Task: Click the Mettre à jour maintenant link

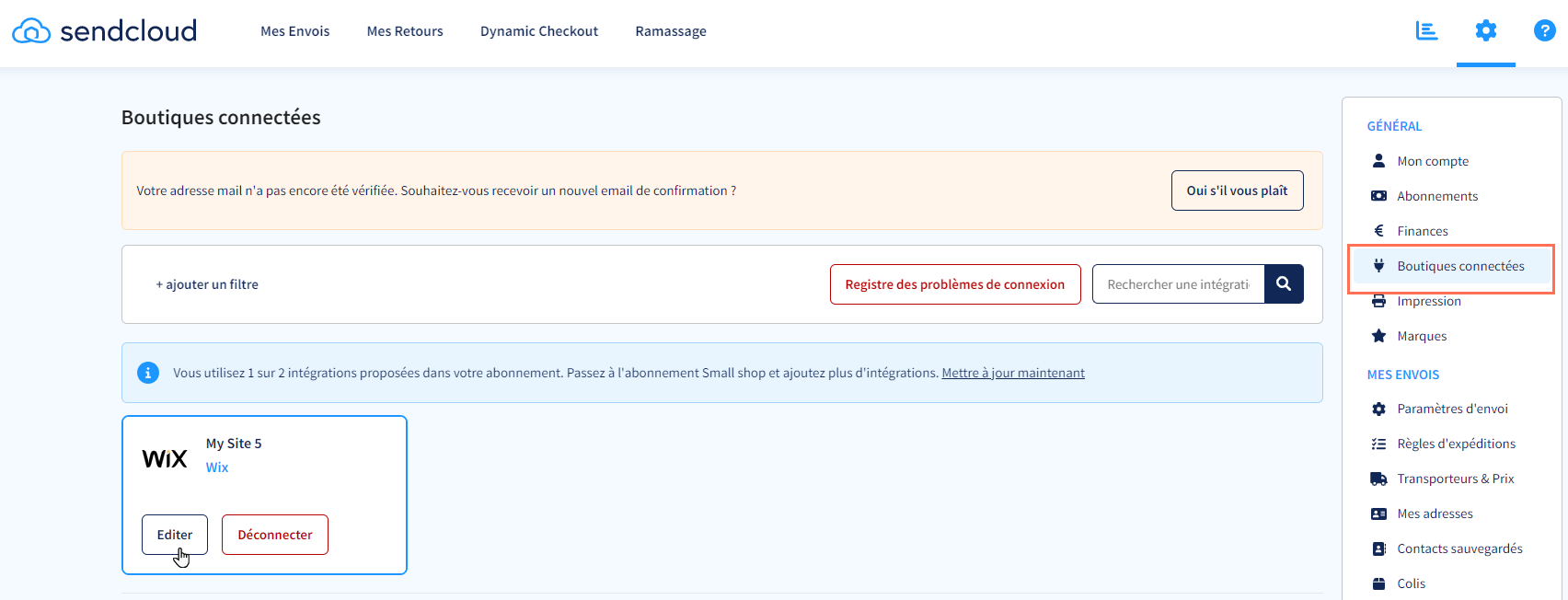Action: [1012, 373]
